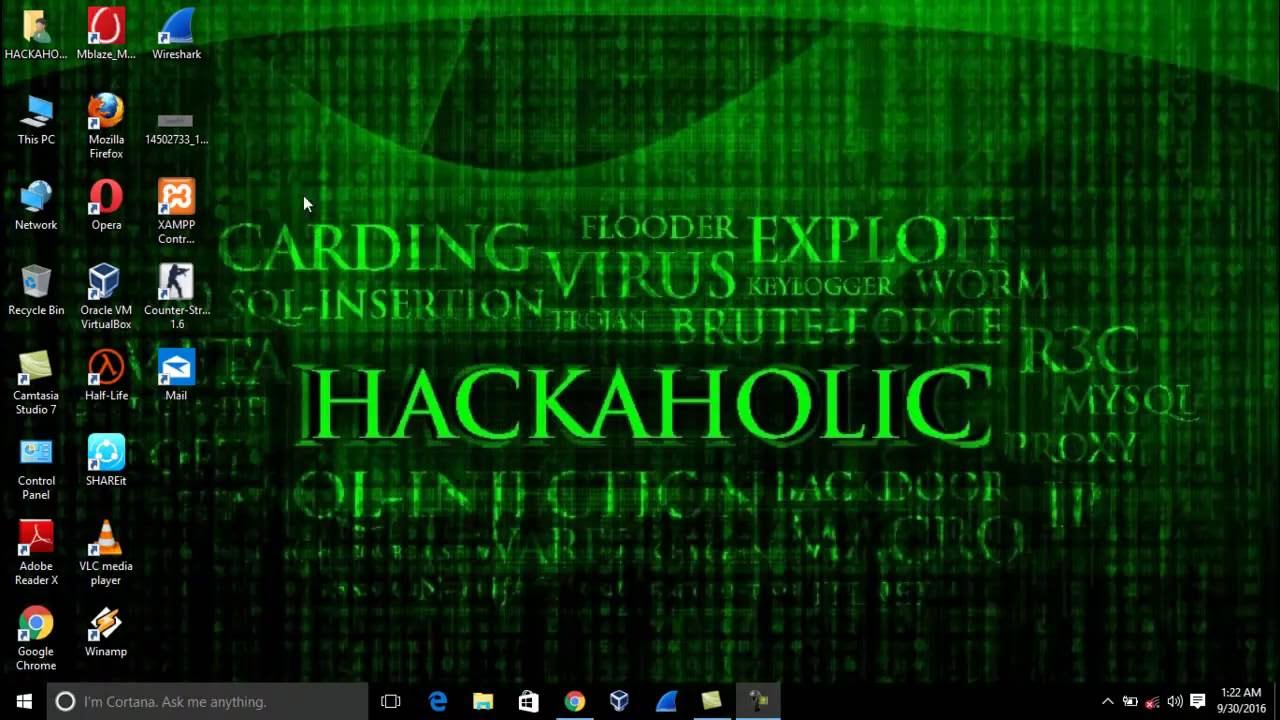Select the Recycle Bin desktop icon

[36, 291]
